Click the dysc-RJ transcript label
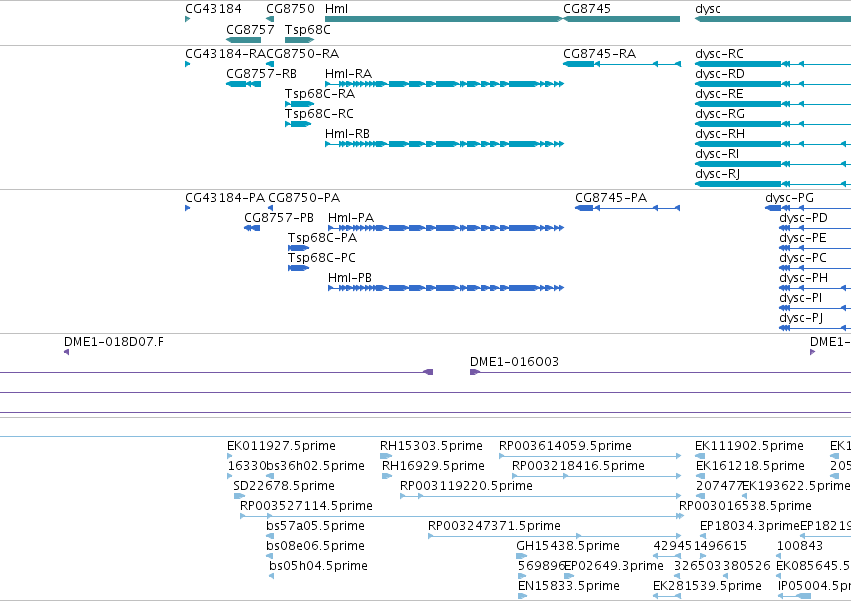 (x=717, y=174)
